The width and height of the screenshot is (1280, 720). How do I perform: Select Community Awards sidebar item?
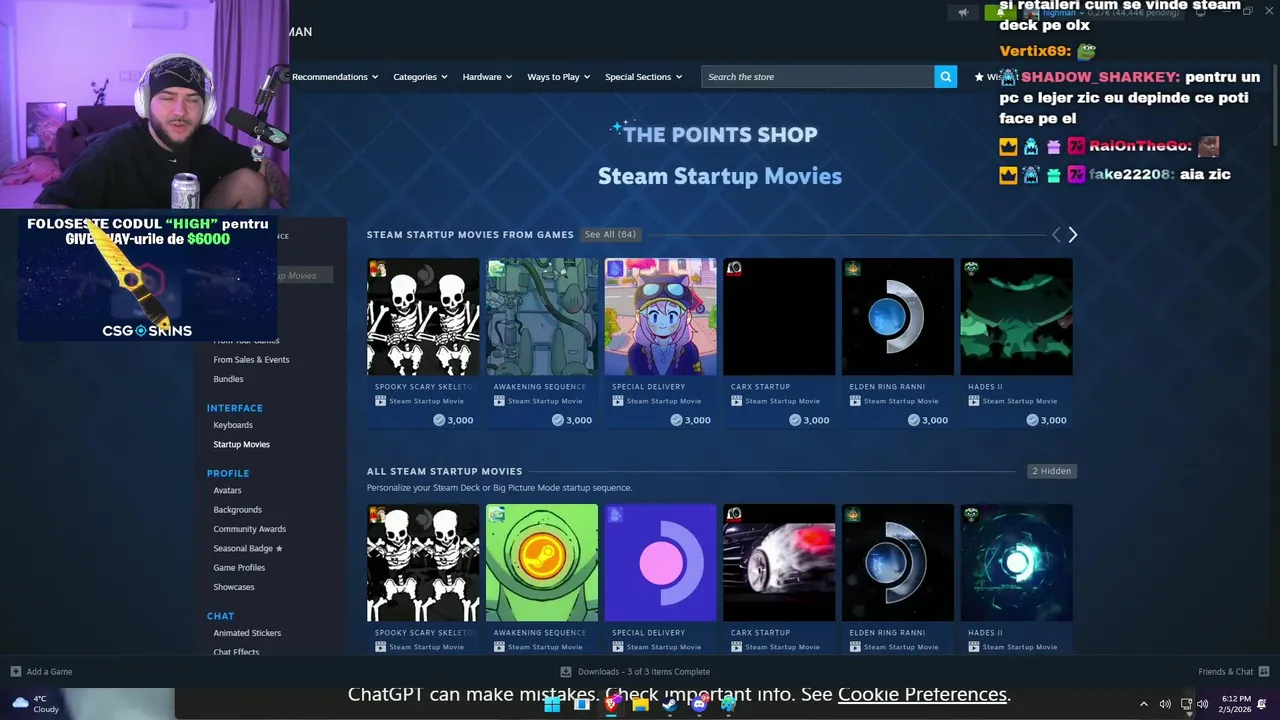point(249,529)
